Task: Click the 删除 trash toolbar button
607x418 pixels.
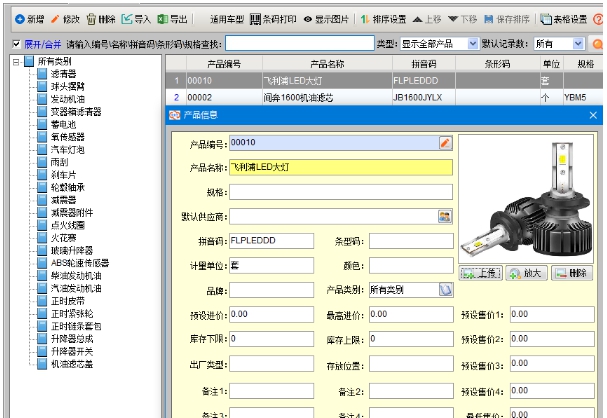Action: [x=101, y=19]
